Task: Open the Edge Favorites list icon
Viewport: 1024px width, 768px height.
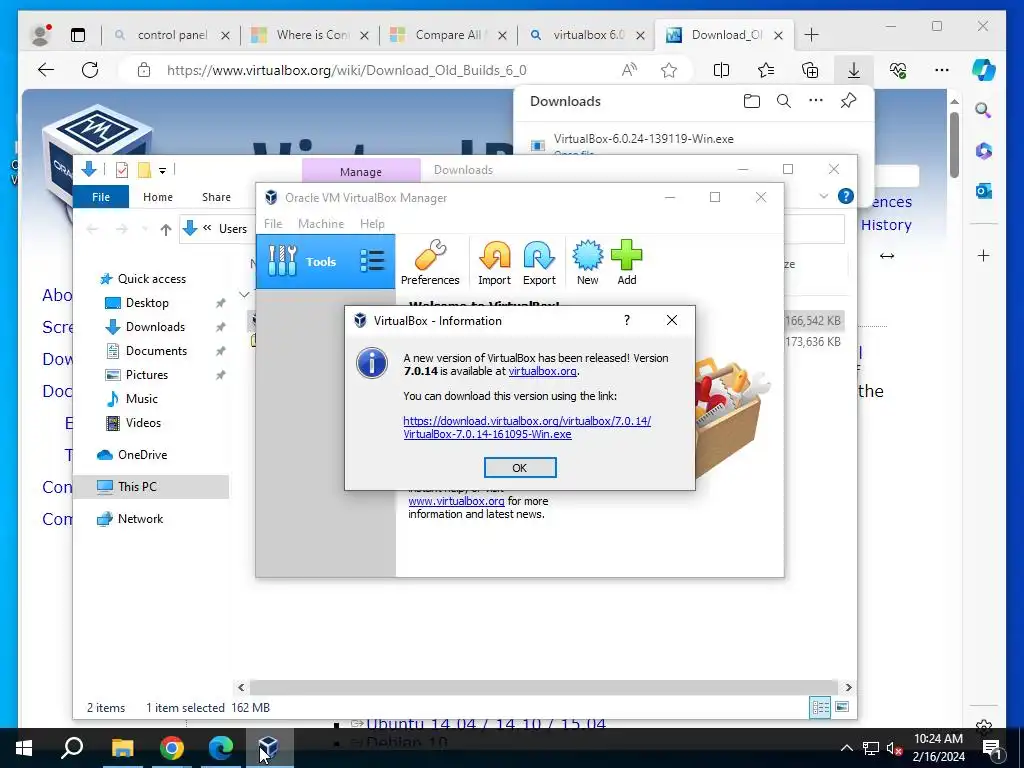Action: [766, 70]
